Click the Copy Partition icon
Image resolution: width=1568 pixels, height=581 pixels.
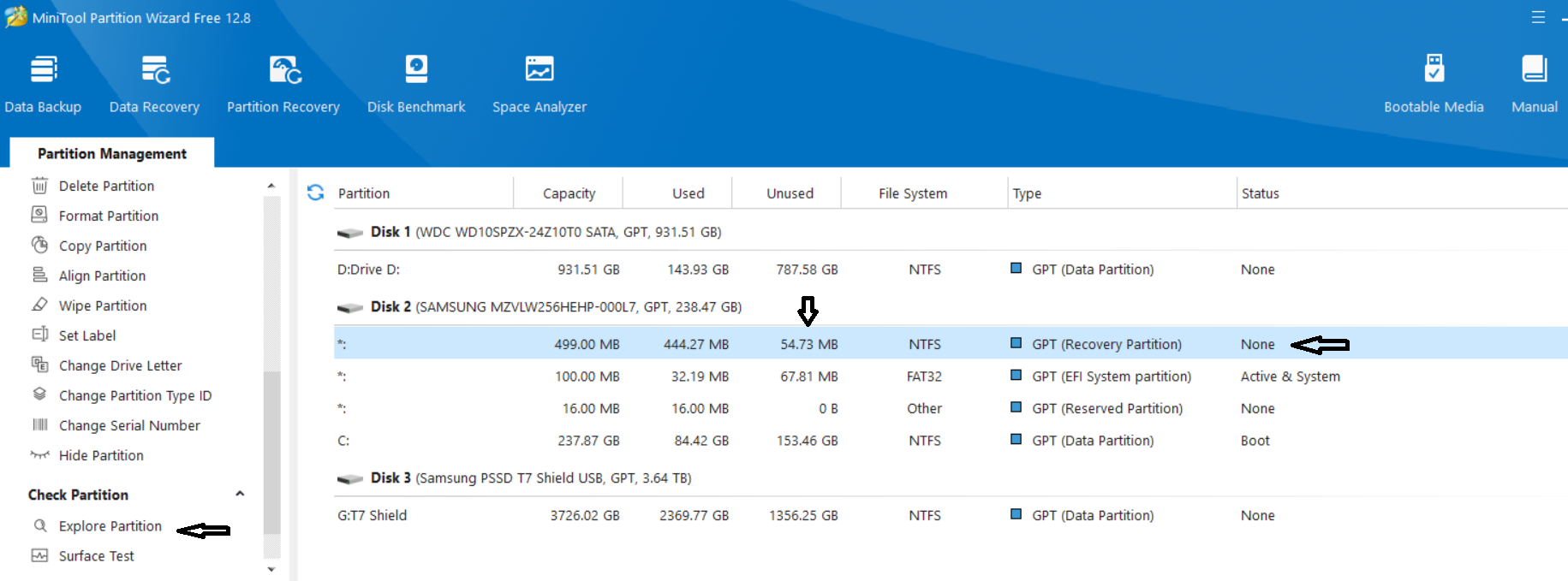(39, 245)
